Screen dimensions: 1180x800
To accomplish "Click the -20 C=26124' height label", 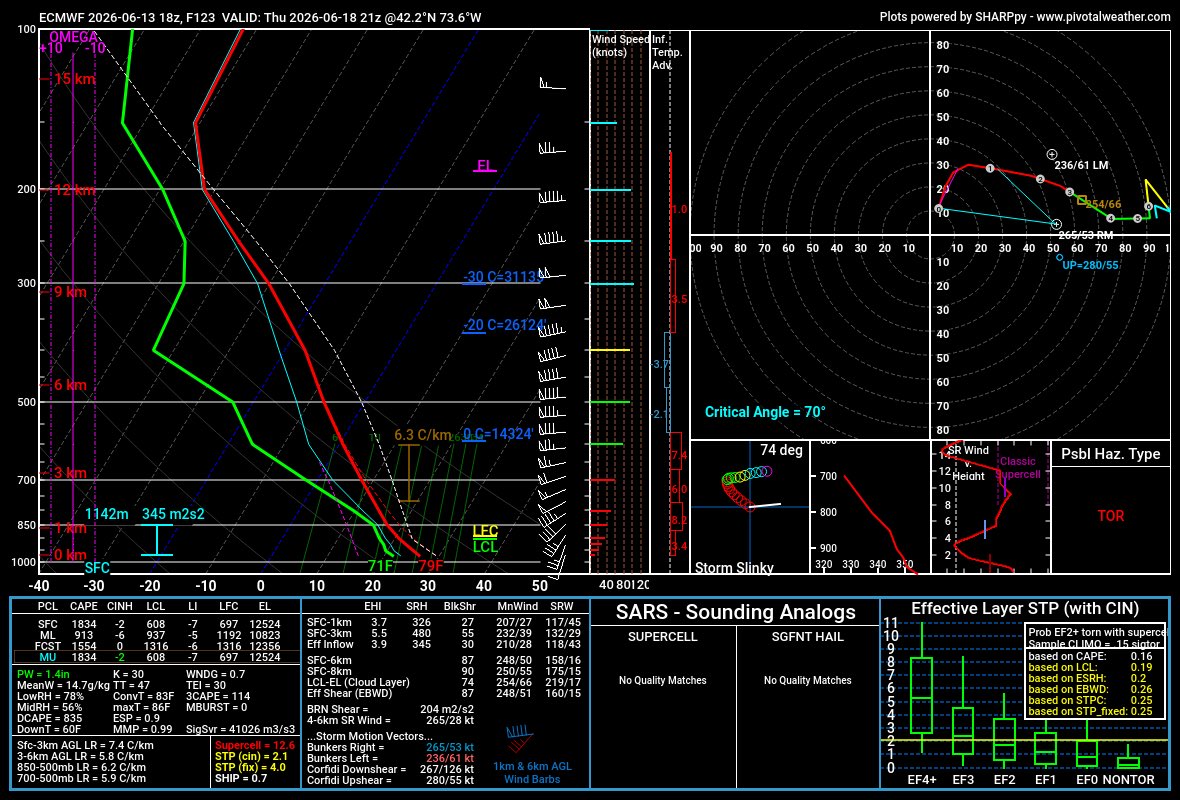I will (503, 325).
